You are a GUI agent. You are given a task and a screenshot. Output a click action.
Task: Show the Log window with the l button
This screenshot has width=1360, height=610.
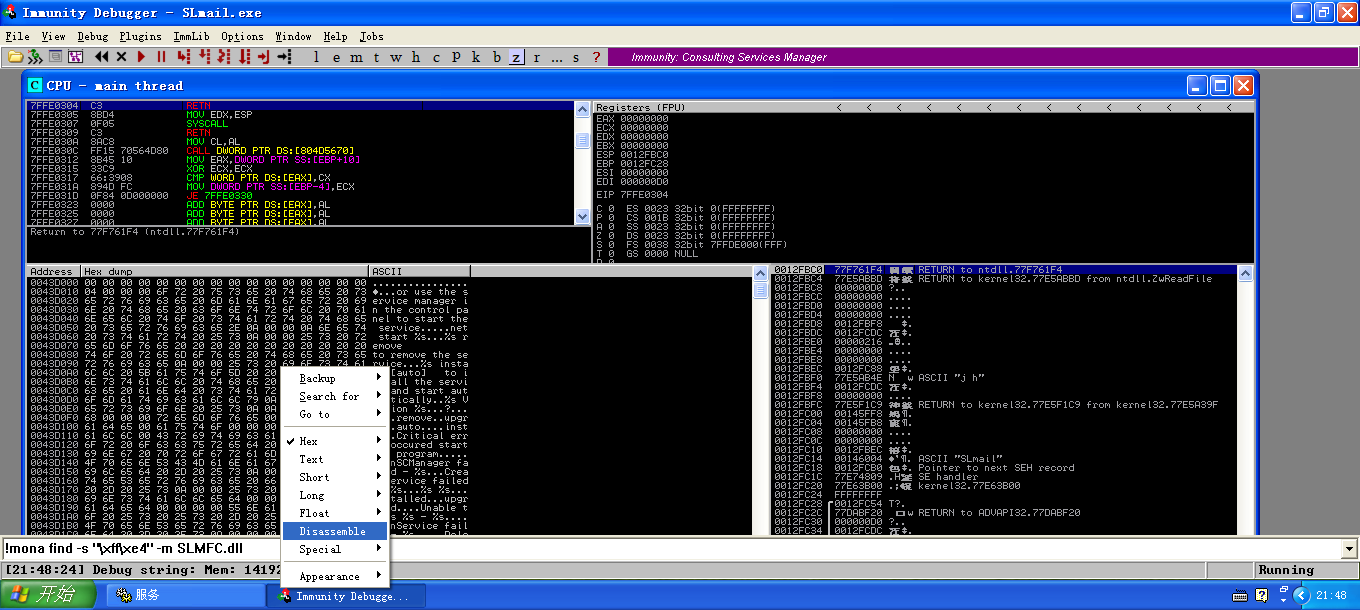317,57
